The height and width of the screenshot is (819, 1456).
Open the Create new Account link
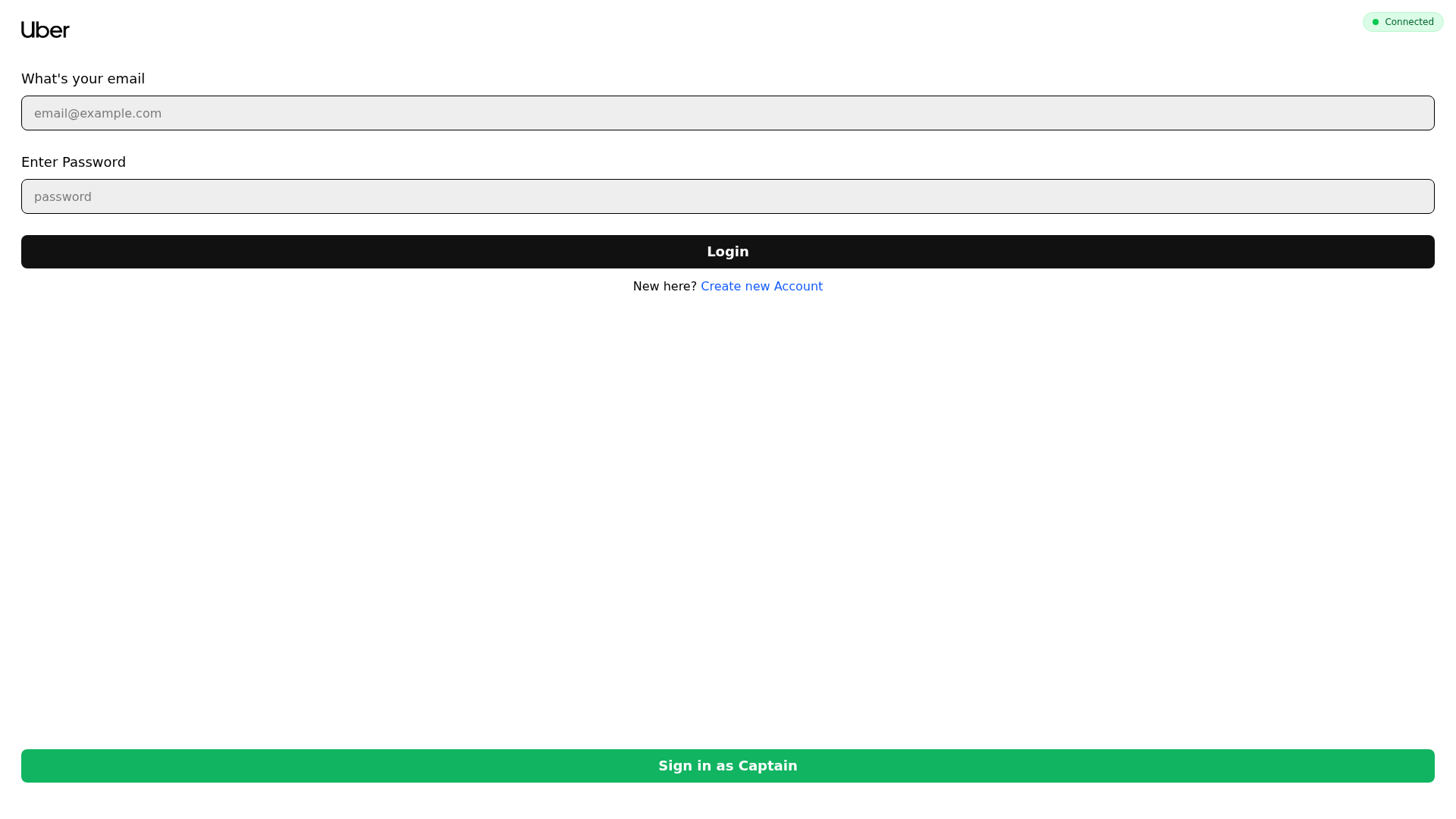point(761,287)
